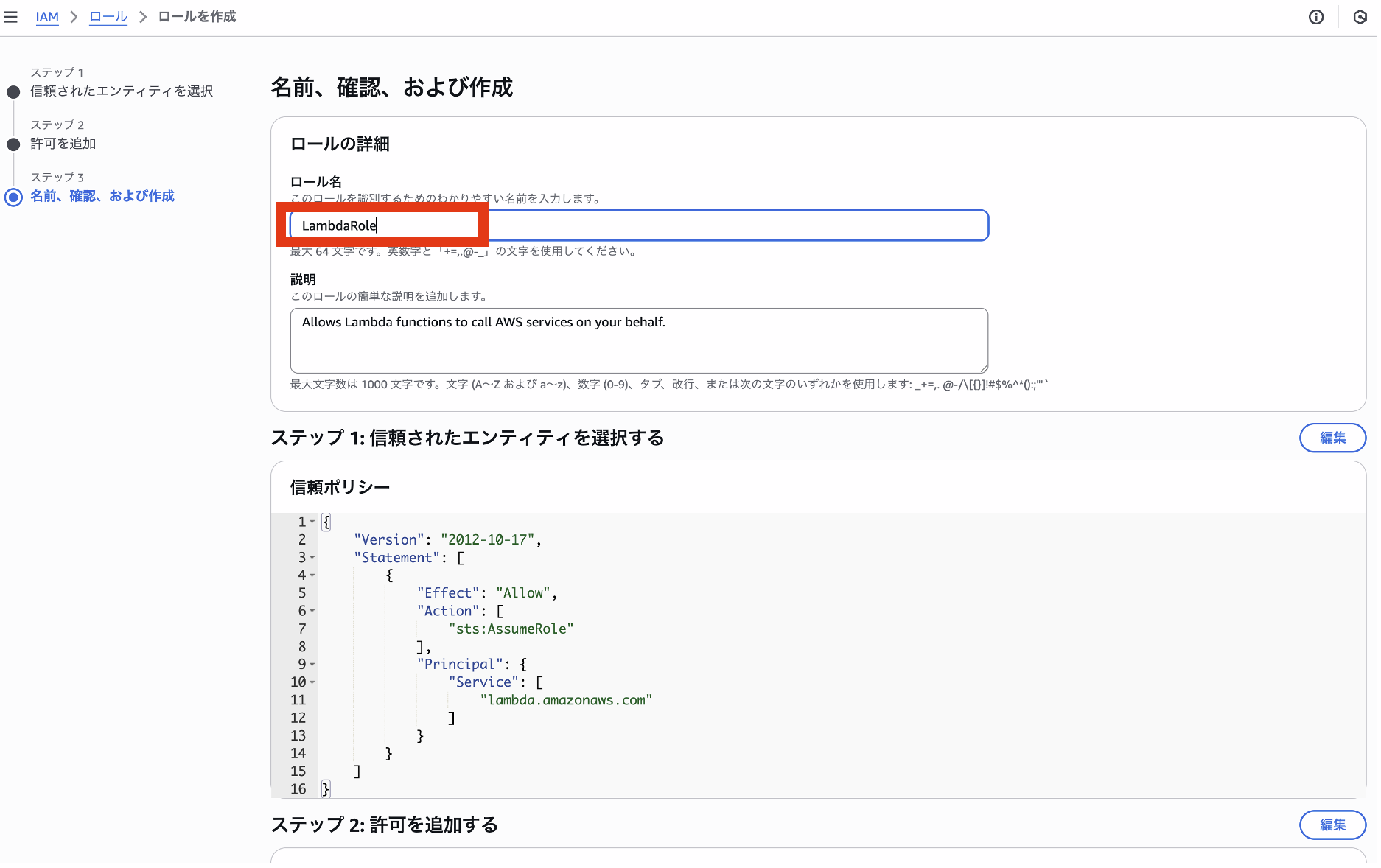
Task: Click the ステップ 2 step bullet
Action: pyautogui.click(x=13, y=144)
